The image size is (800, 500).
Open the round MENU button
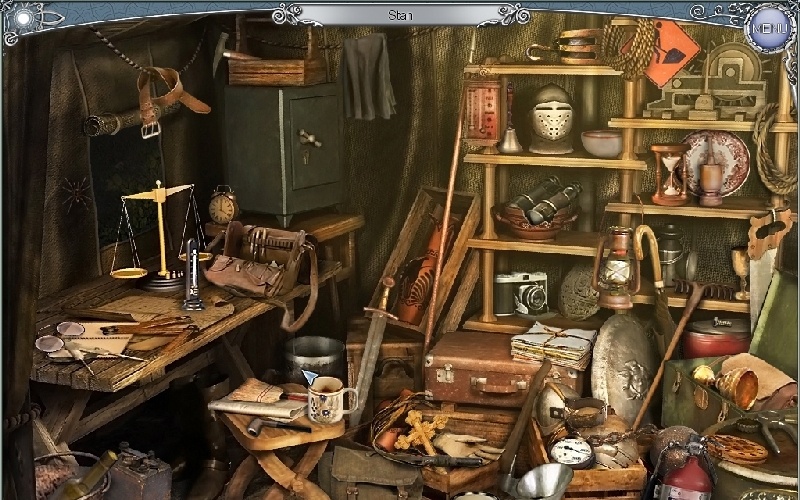pos(770,28)
